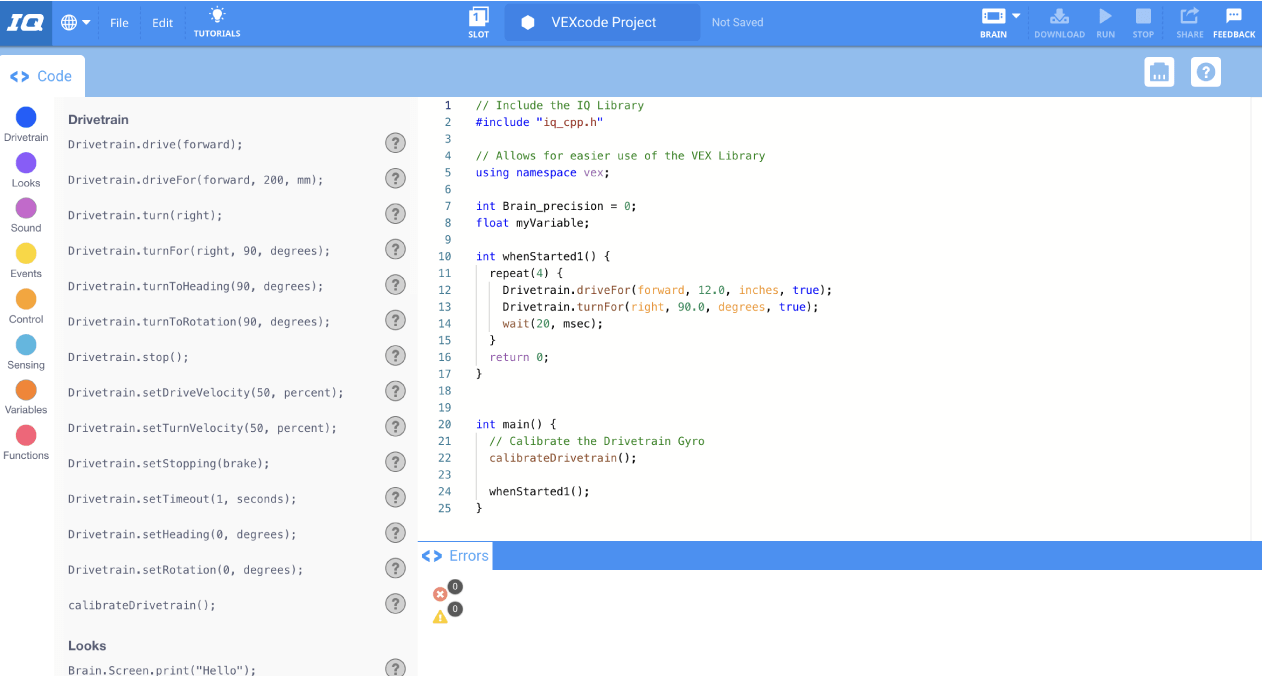Select the Sound category circle
Image resolution: width=1262 pixels, height=676 pixels.
26,208
